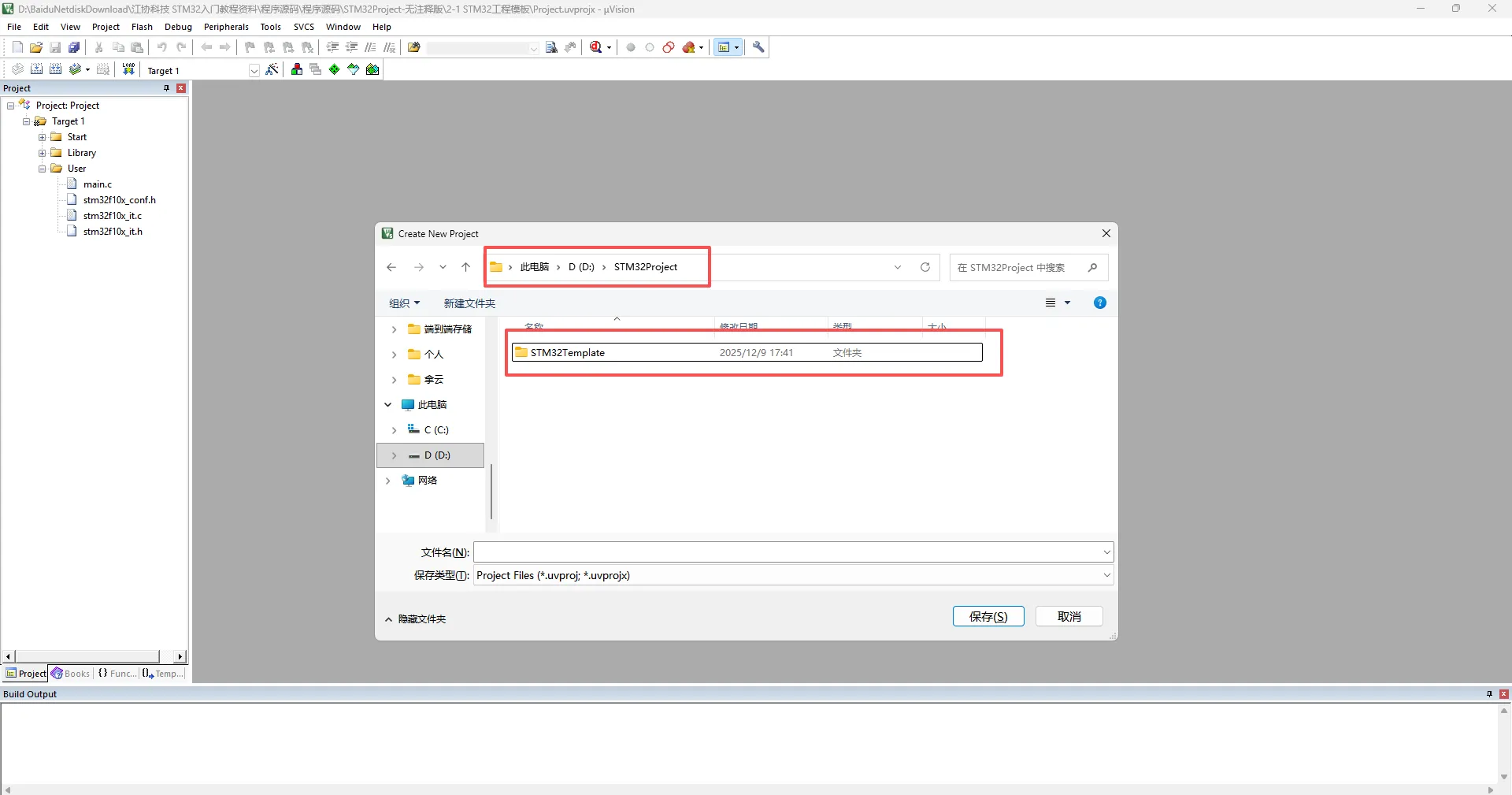The width and height of the screenshot is (1512, 795).
Task: Click the 取消 cancel button
Action: [1069, 616]
